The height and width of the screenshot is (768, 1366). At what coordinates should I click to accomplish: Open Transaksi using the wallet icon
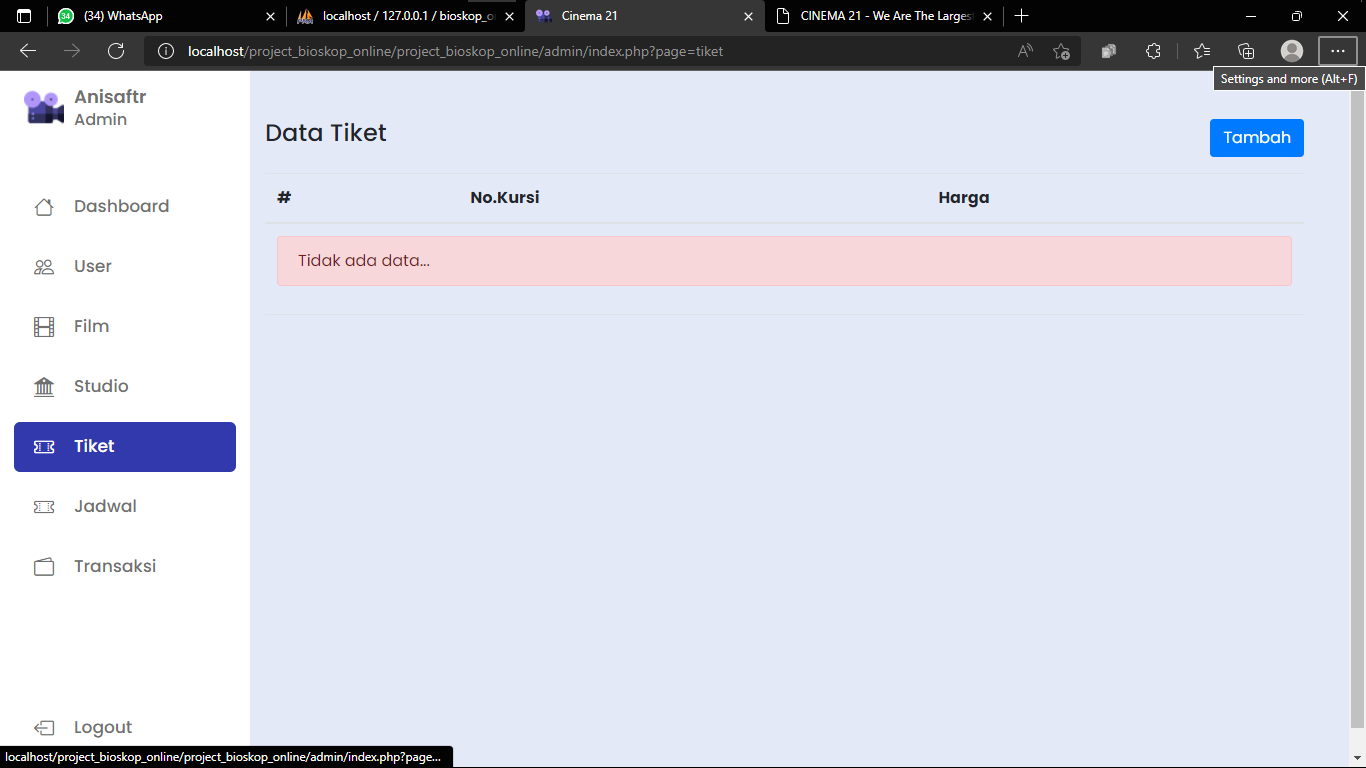coord(44,567)
